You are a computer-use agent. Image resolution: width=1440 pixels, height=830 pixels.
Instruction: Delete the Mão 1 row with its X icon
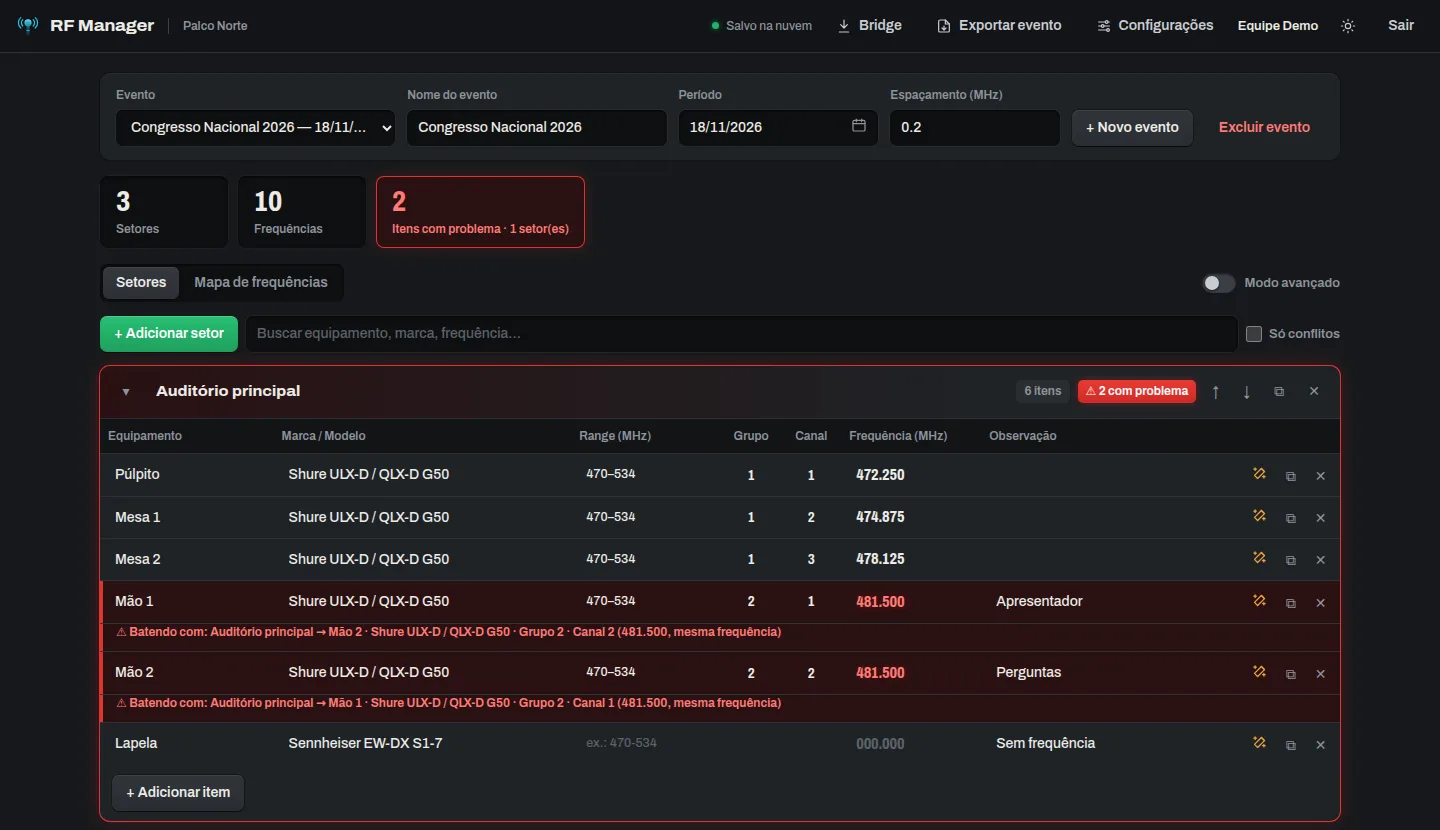point(1320,603)
